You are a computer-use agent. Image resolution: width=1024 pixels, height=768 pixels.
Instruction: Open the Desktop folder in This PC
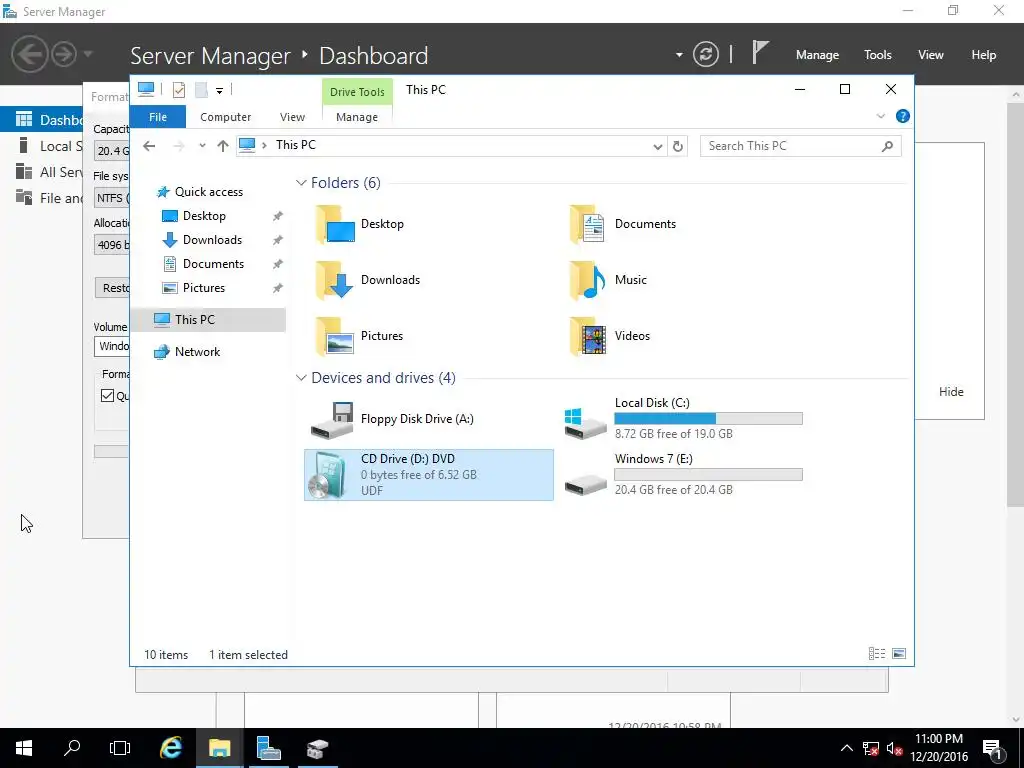[359, 224]
